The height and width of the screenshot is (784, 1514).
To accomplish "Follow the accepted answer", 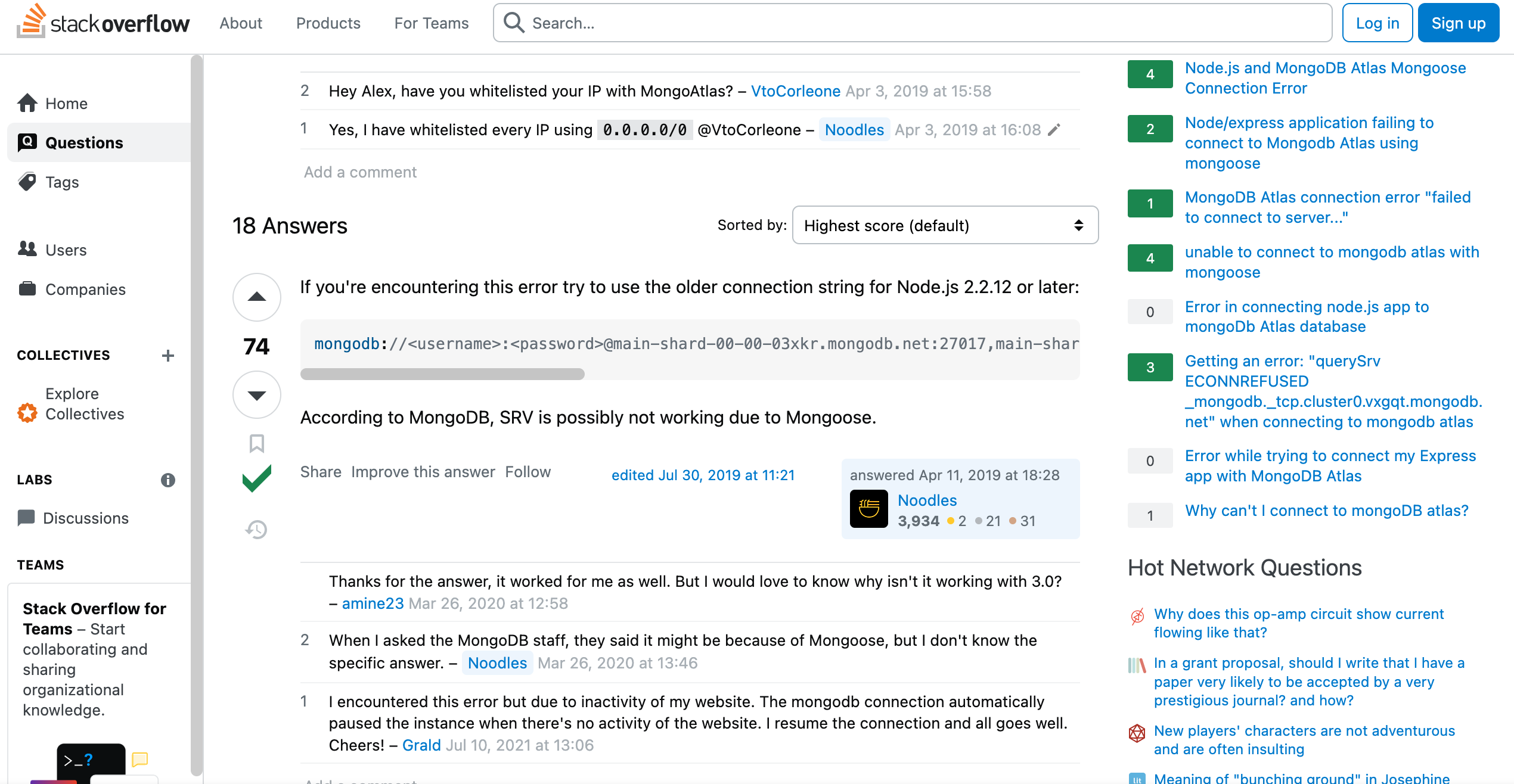I will click(528, 472).
